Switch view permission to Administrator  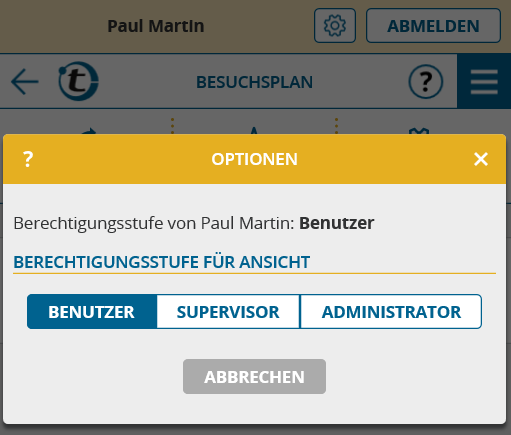[x=391, y=312]
